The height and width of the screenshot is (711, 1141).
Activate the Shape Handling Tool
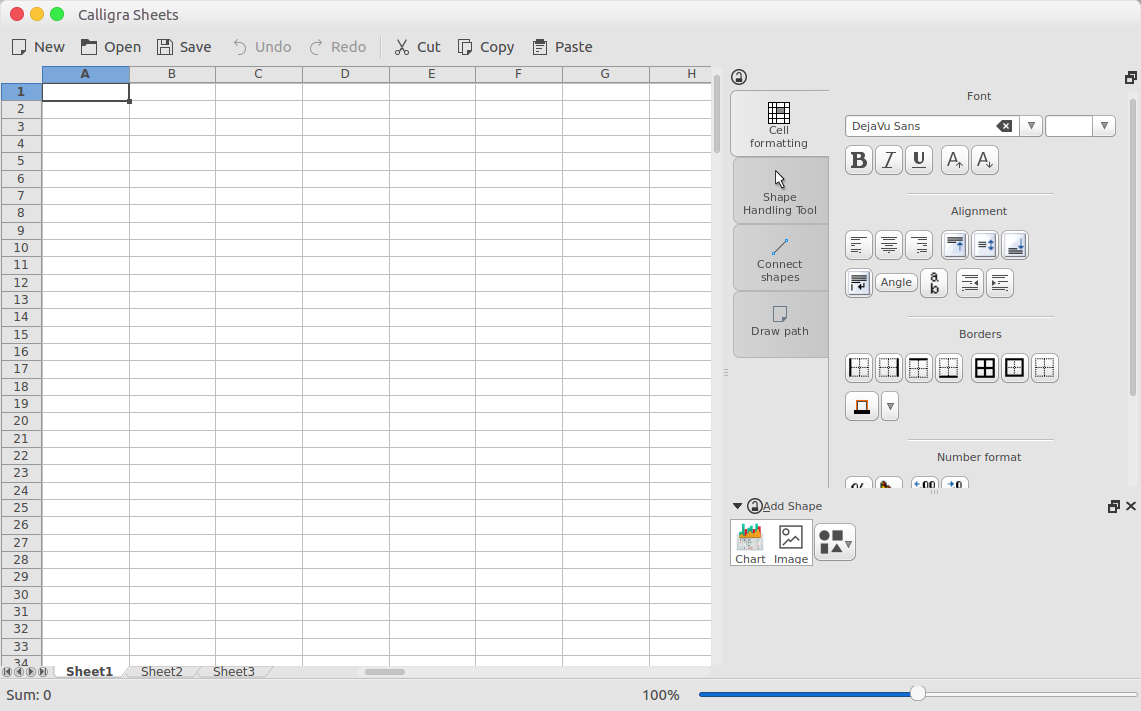[780, 192]
